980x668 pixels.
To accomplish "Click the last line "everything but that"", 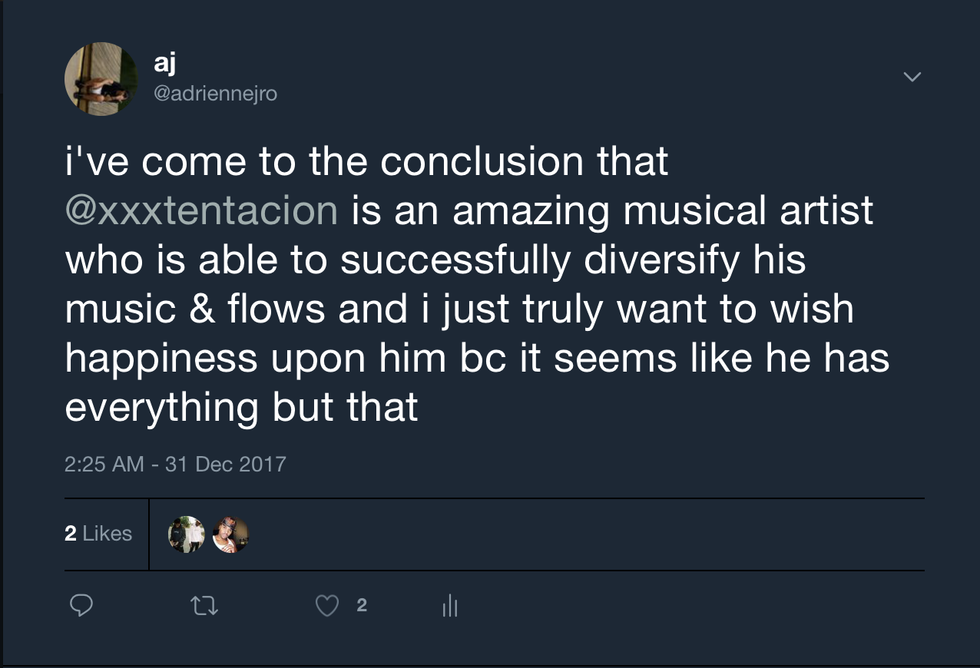I will 241,408.
